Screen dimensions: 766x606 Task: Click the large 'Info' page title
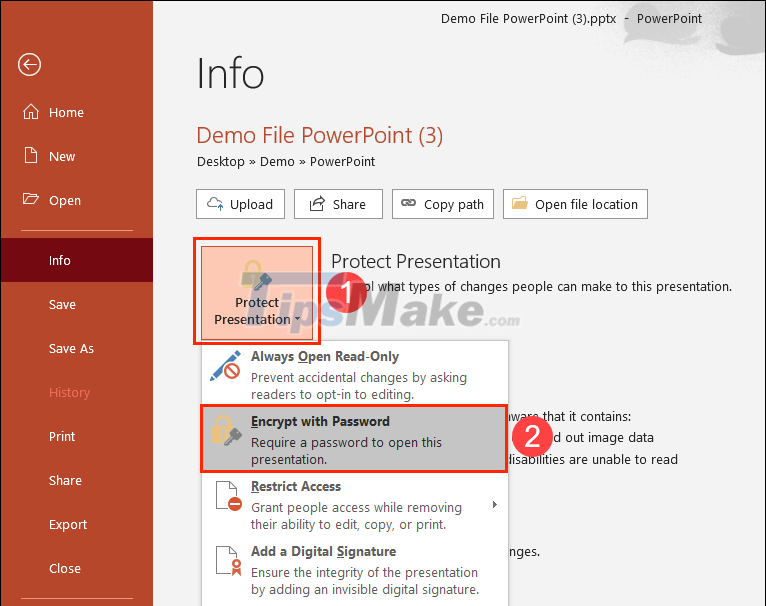tap(230, 73)
